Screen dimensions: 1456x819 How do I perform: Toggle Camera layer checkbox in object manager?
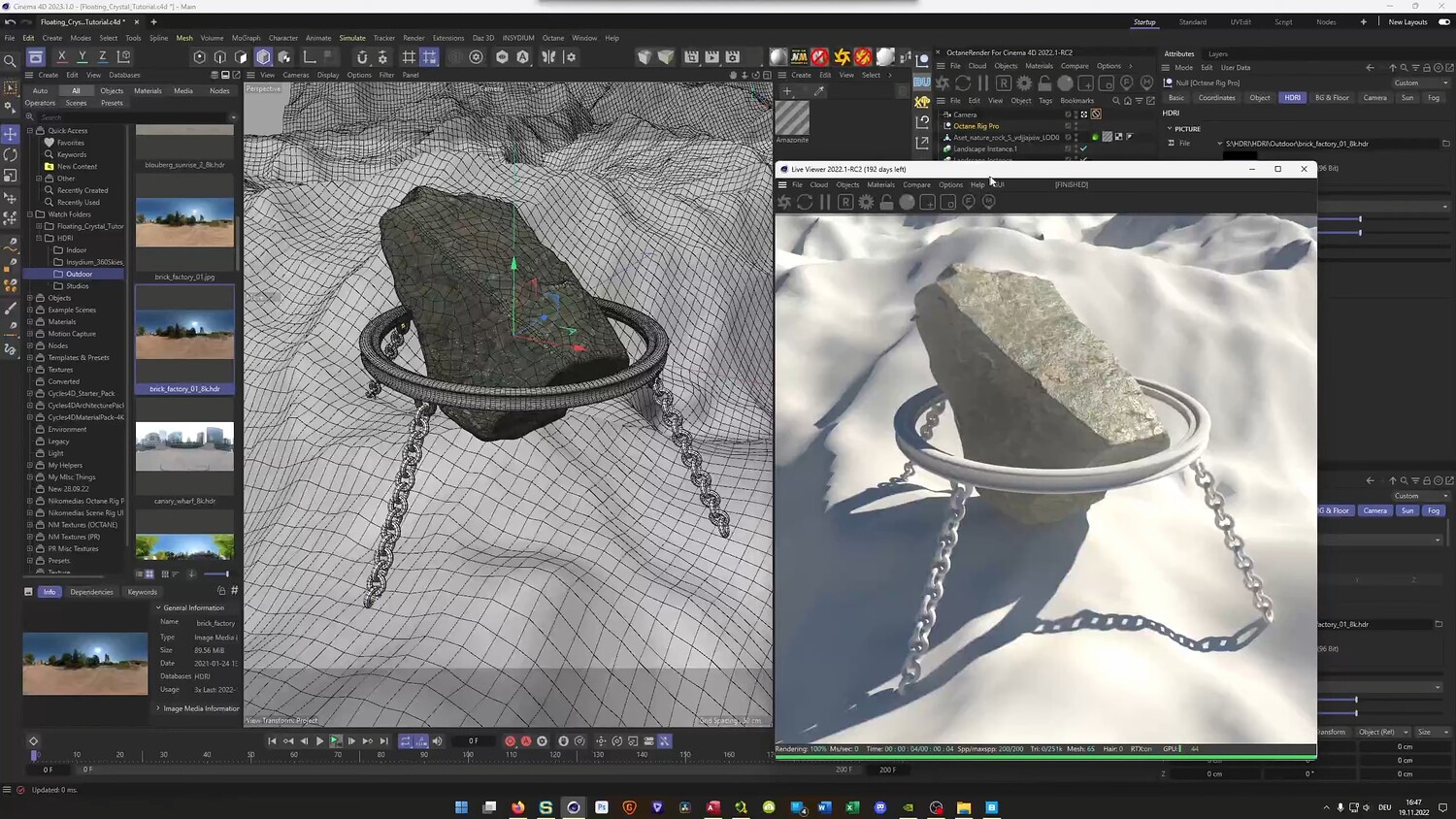[x=1069, y=115]
